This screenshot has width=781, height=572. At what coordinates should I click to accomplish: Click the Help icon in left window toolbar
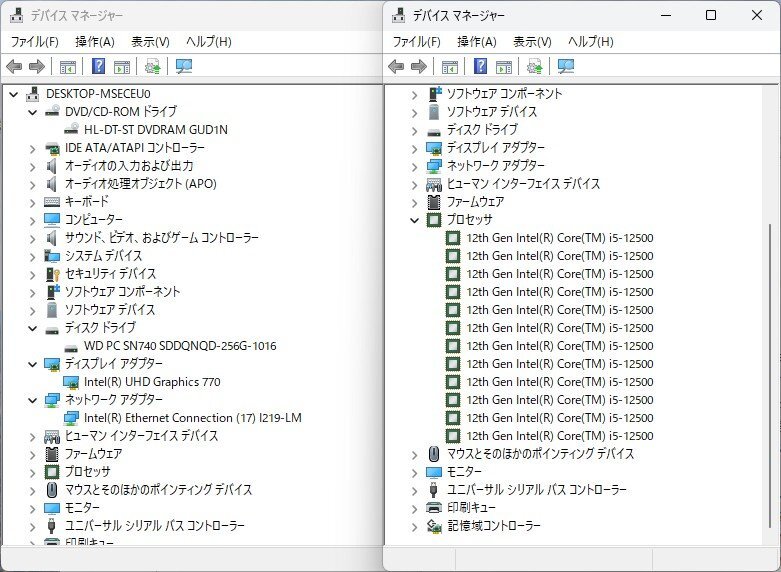tap(99, 66)
